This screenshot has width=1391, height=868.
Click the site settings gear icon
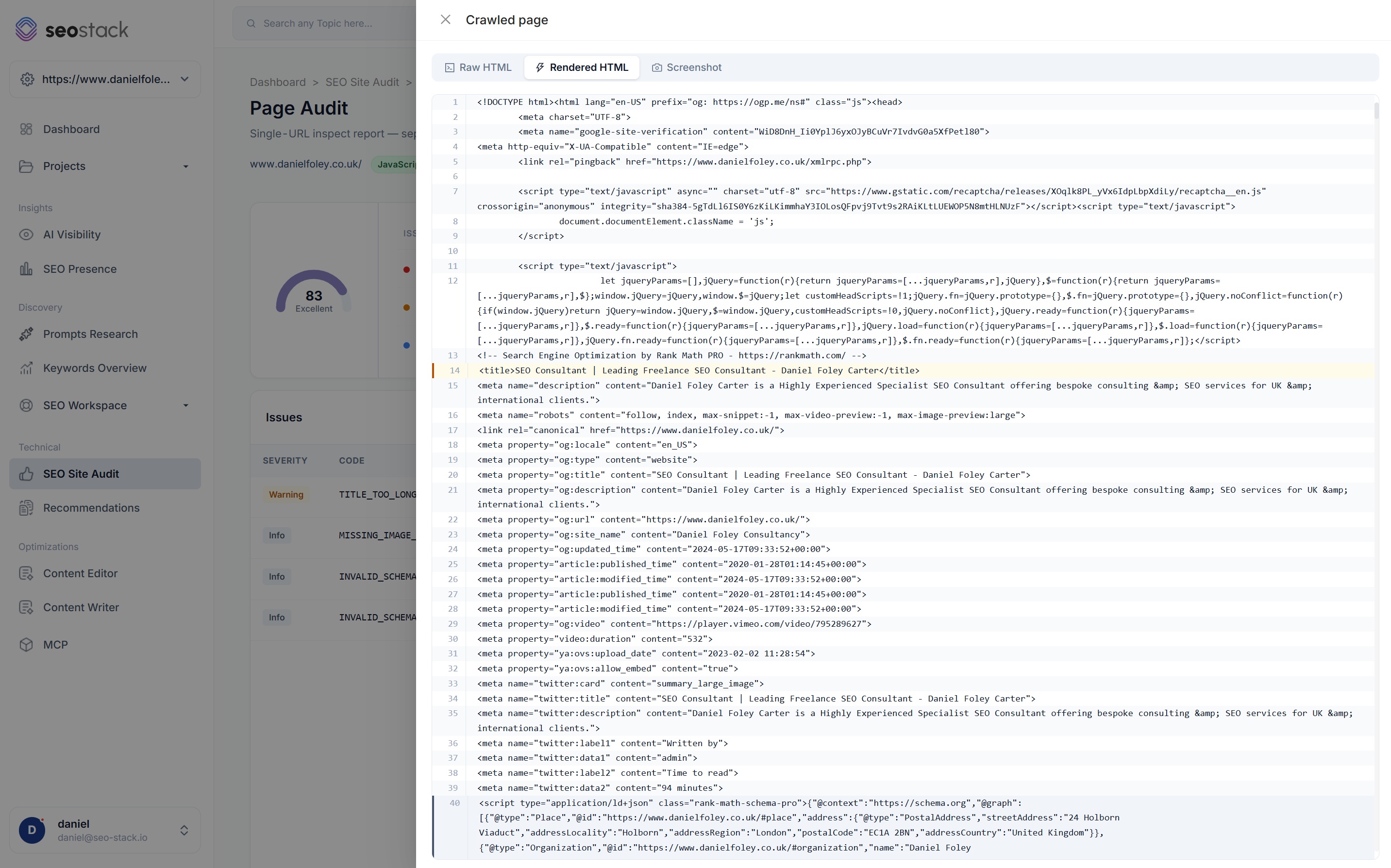(x=27, y=79)
